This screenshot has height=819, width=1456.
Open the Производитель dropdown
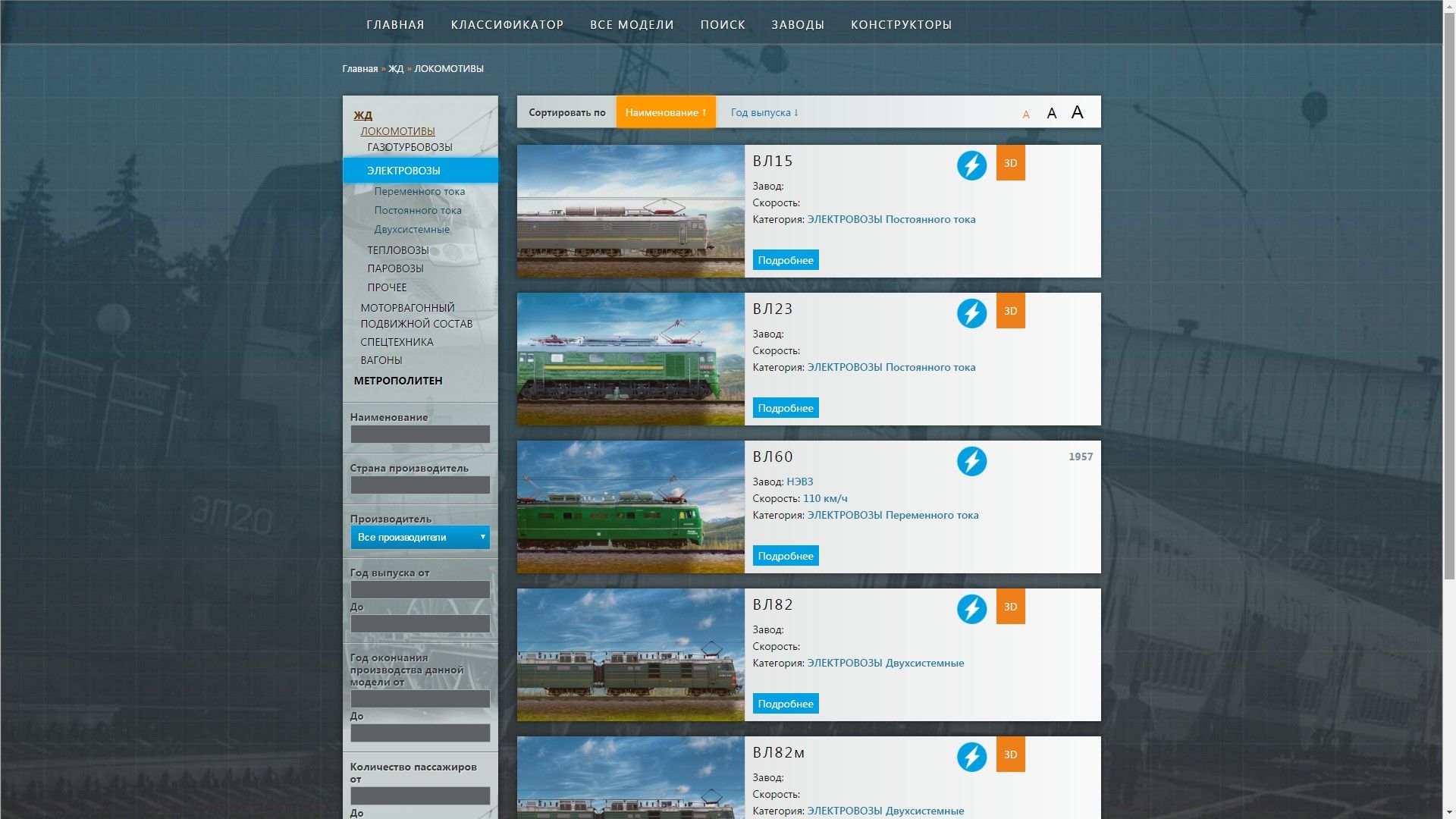click(420, 537)
